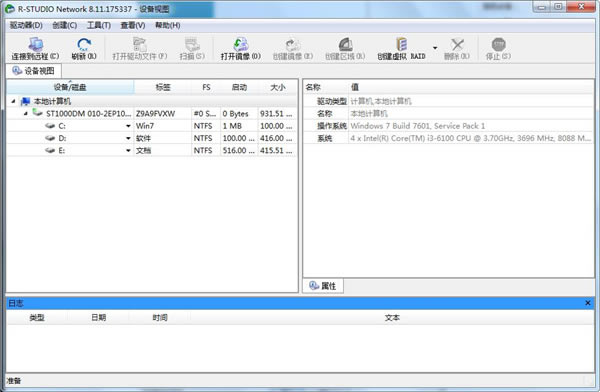This screenshot has height=392, width=600.
Task: Open the Help (H) menu
Action: click(168, 25)
